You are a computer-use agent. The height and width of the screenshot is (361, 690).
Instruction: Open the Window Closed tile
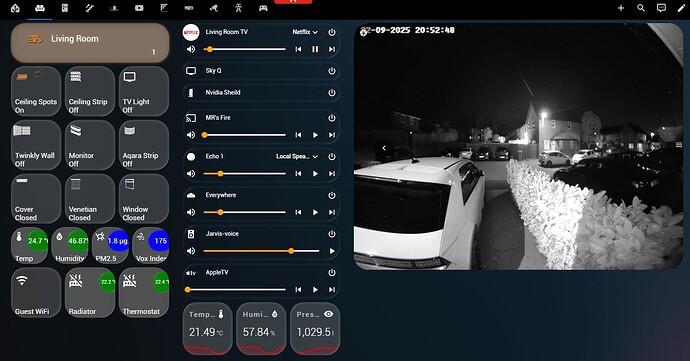(143, 199)
